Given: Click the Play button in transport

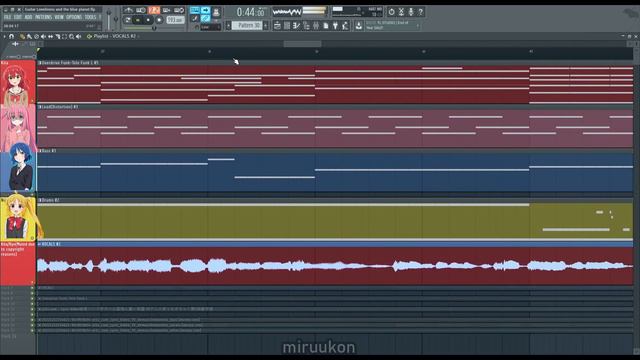Looking at the screenshot, I should (x=138, y=20).
